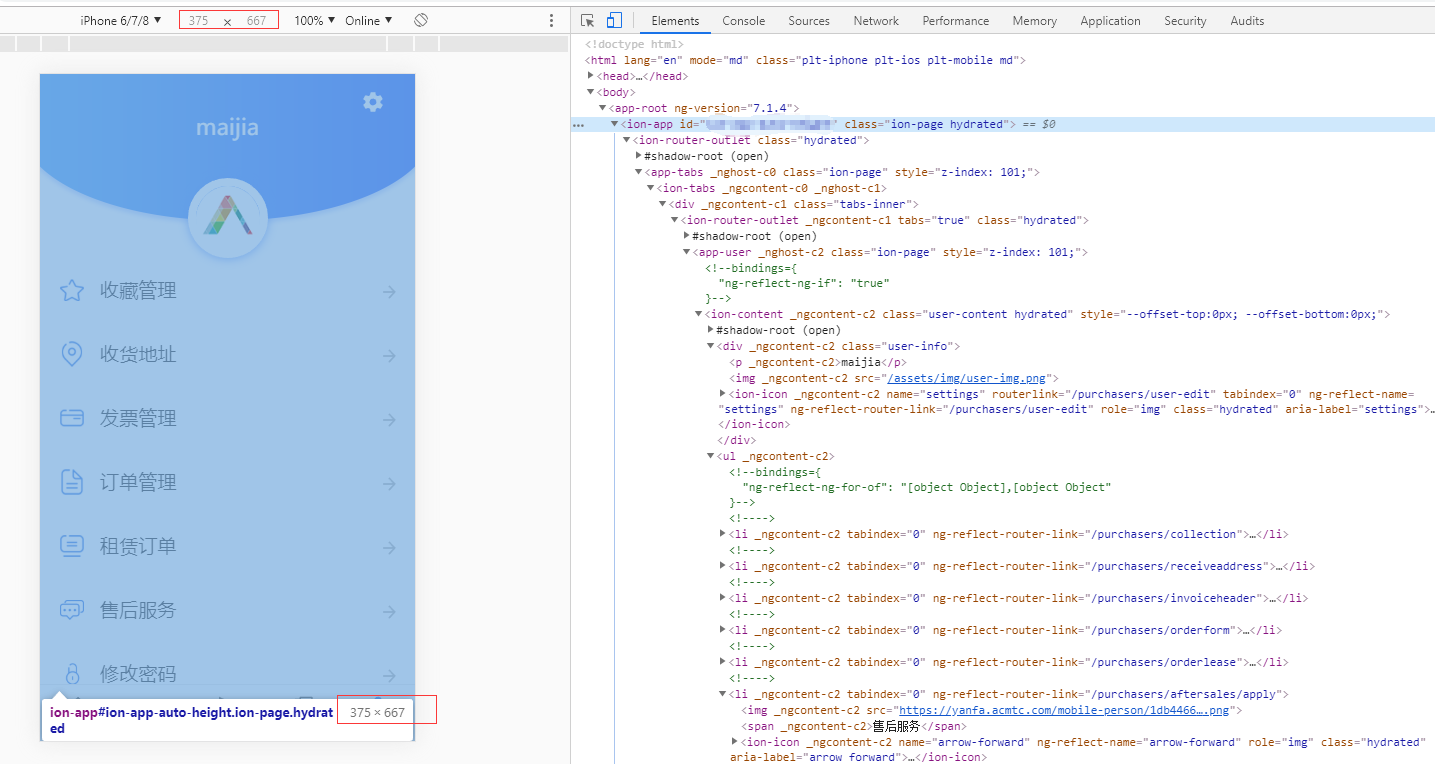
Task: Click the card icon beside 发票管理
Action: pyautogui.click(x=71, y=419)
